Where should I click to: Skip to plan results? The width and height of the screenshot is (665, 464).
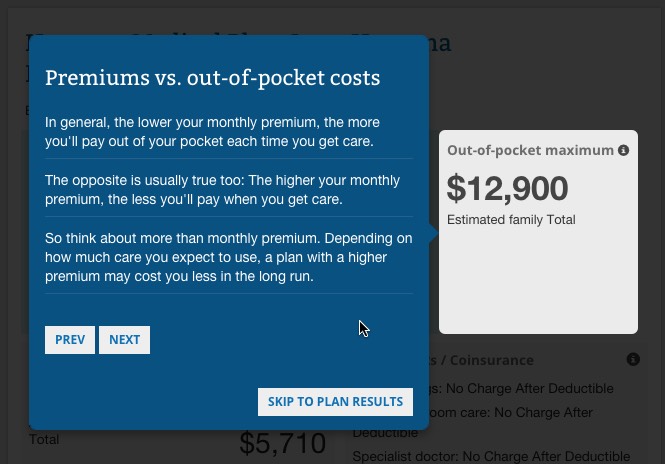click(335, 402)
